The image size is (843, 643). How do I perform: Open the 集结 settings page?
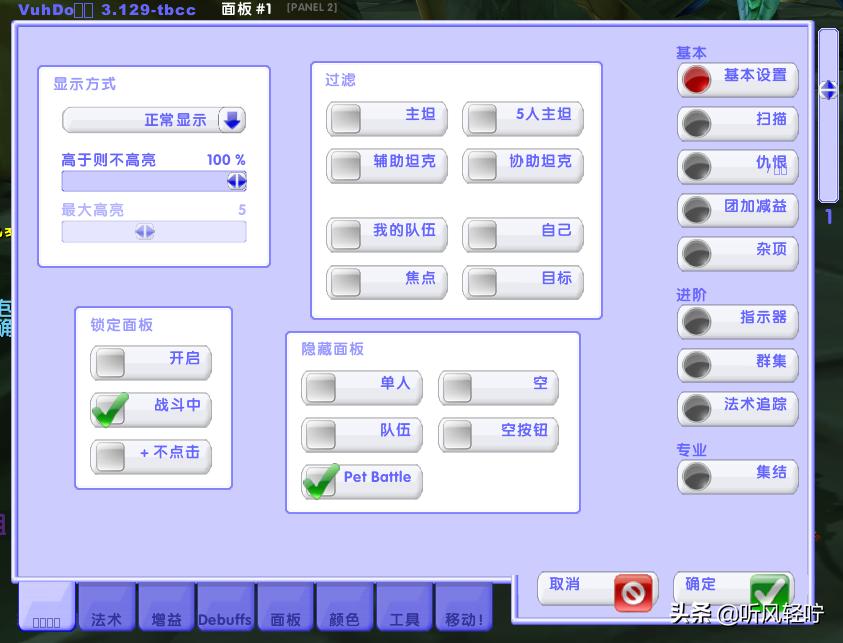(737, 477)
